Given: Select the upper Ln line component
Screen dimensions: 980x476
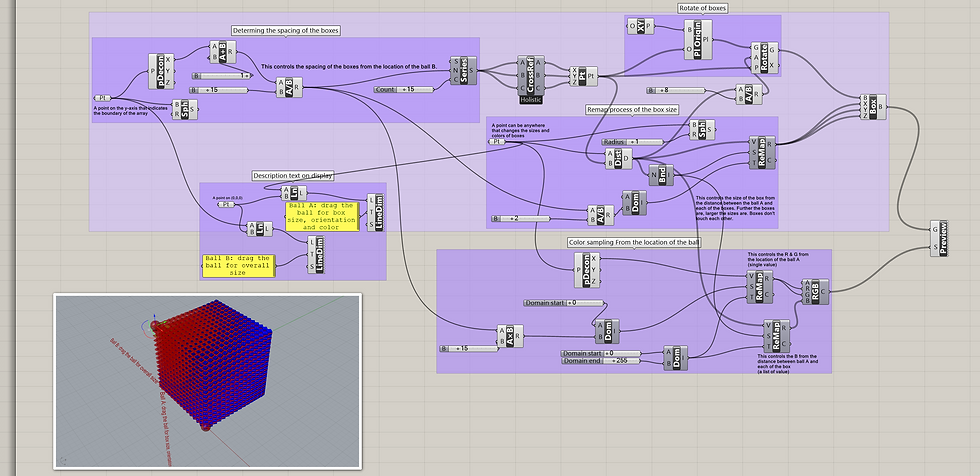Looking at the screenshot, I should tap(292, 194).
